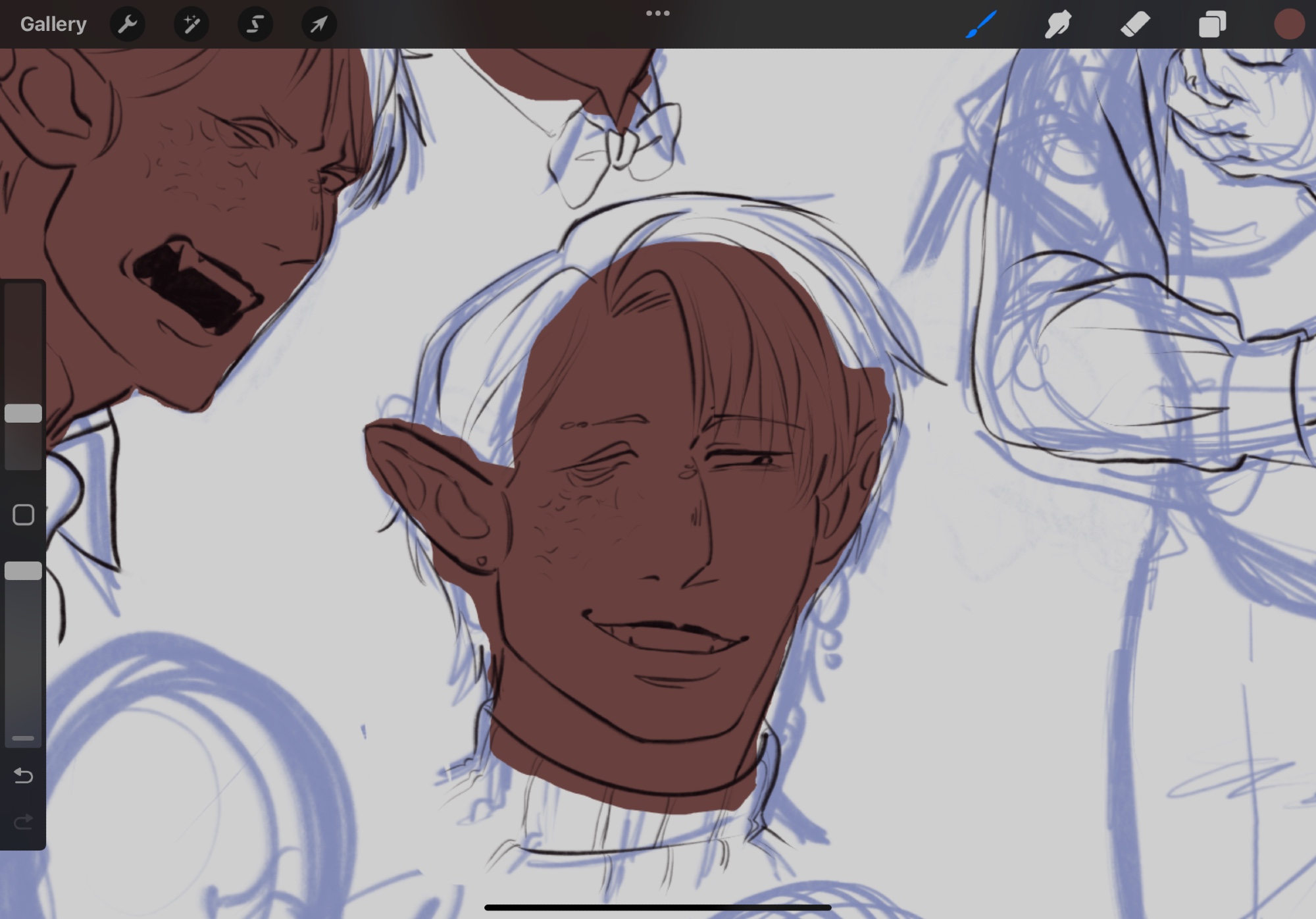Tap the brush size slider handle
The height and width of the screenshot is (919, 1316).
tap(23, 413)
